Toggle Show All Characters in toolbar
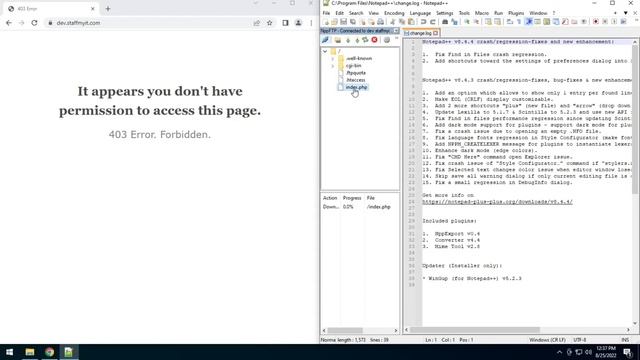The width and height of the screenshot is (640, 360). 519,22
